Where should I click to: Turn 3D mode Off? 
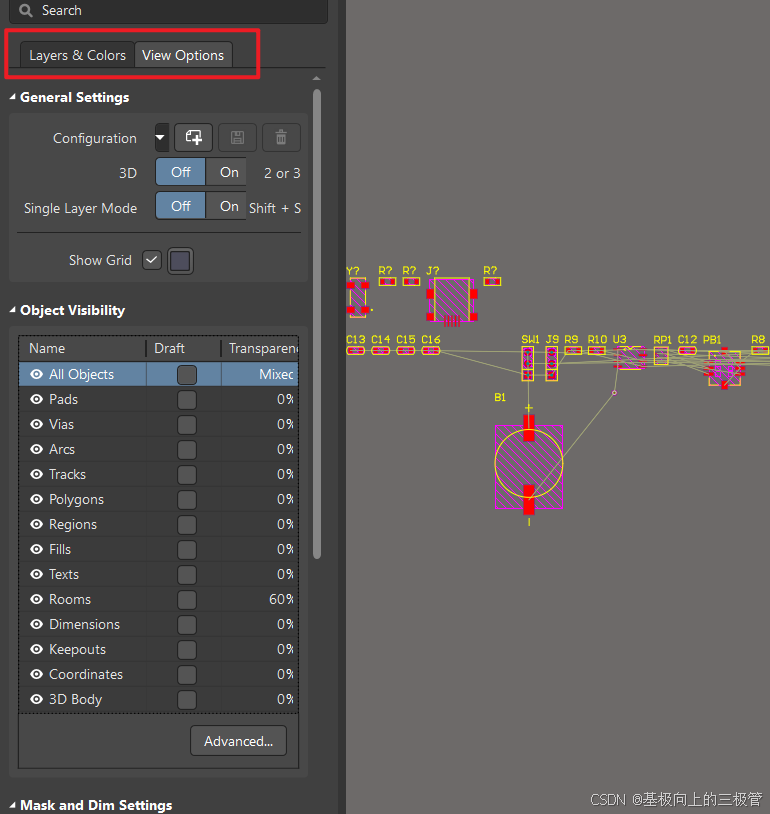pyautogui.click(x=181, y=172)
